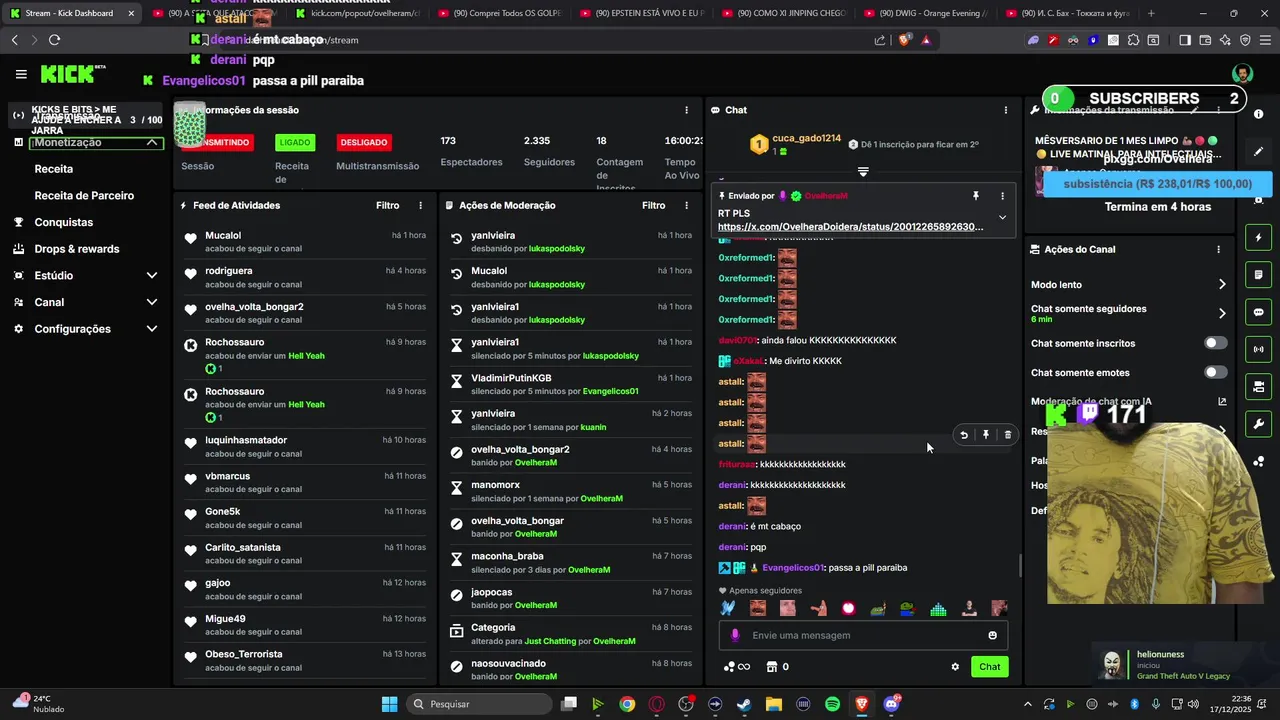Open user avatar at top right
1280x720 pixels.
click(x=1242, y=74)
